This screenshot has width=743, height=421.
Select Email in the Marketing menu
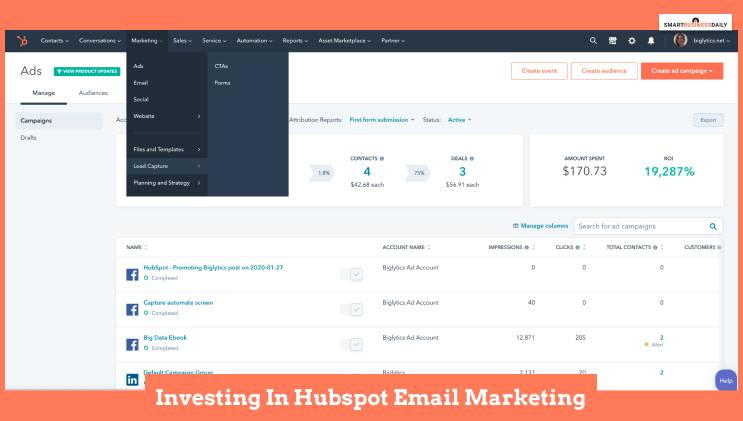141,82
